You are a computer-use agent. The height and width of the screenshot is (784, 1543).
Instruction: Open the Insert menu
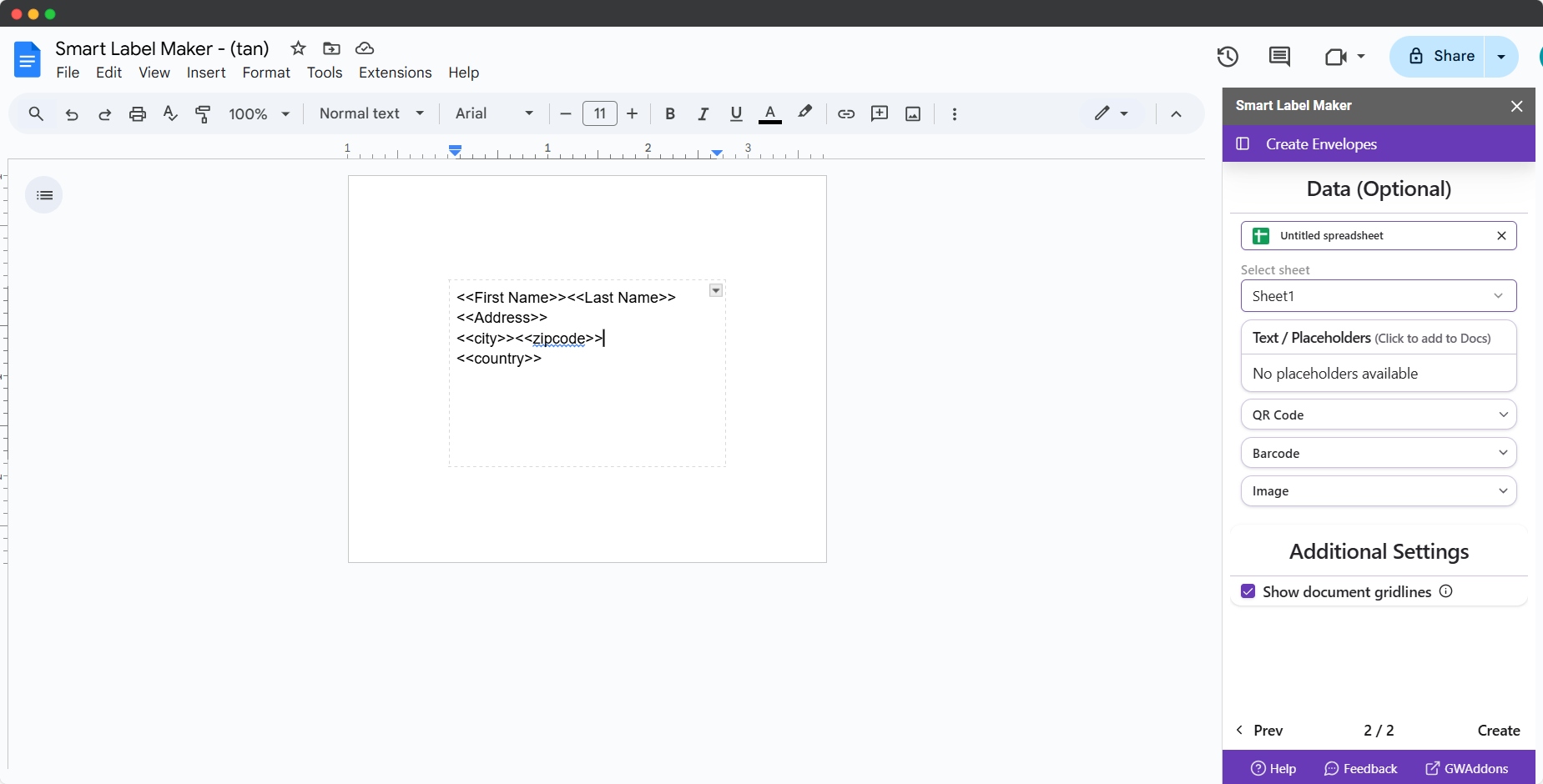point(206,73)
